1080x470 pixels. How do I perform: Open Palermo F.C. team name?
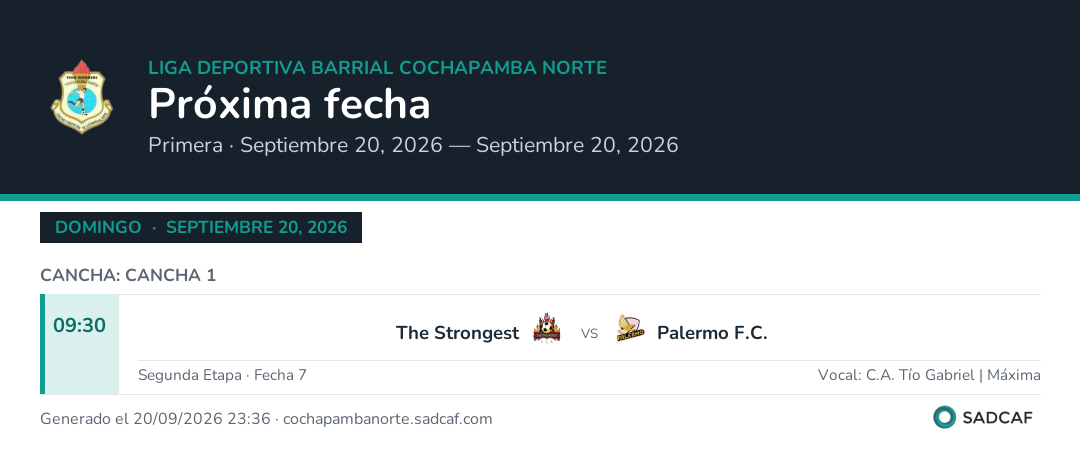point(712,333)
